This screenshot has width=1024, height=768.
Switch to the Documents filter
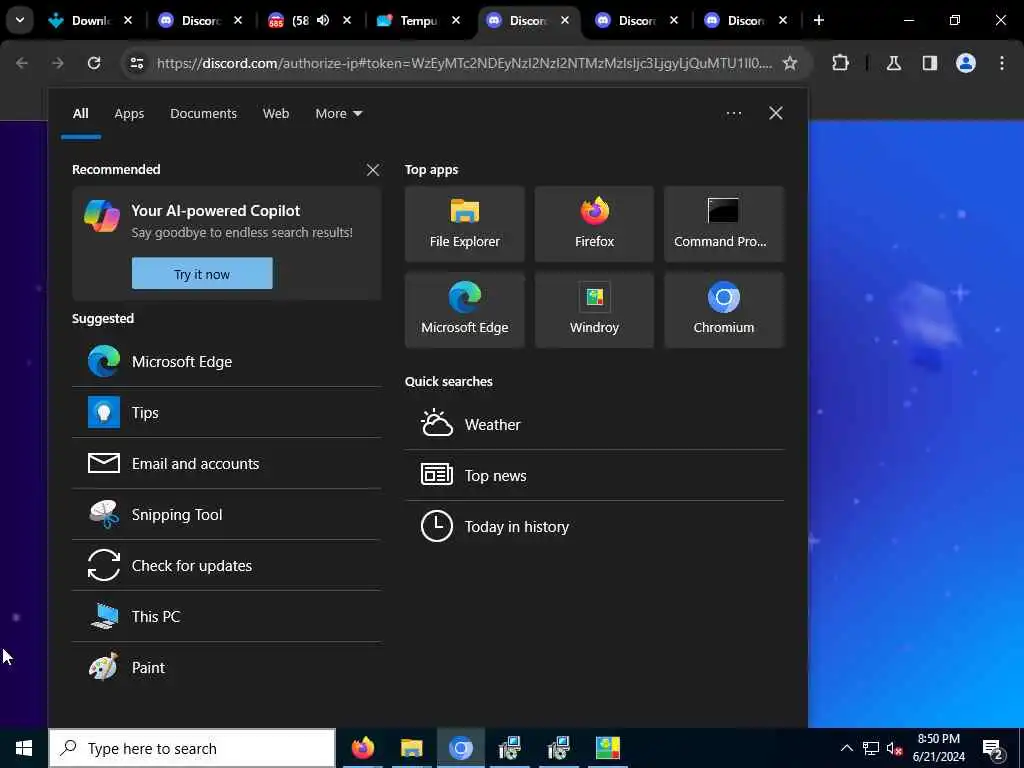[203, 114]
